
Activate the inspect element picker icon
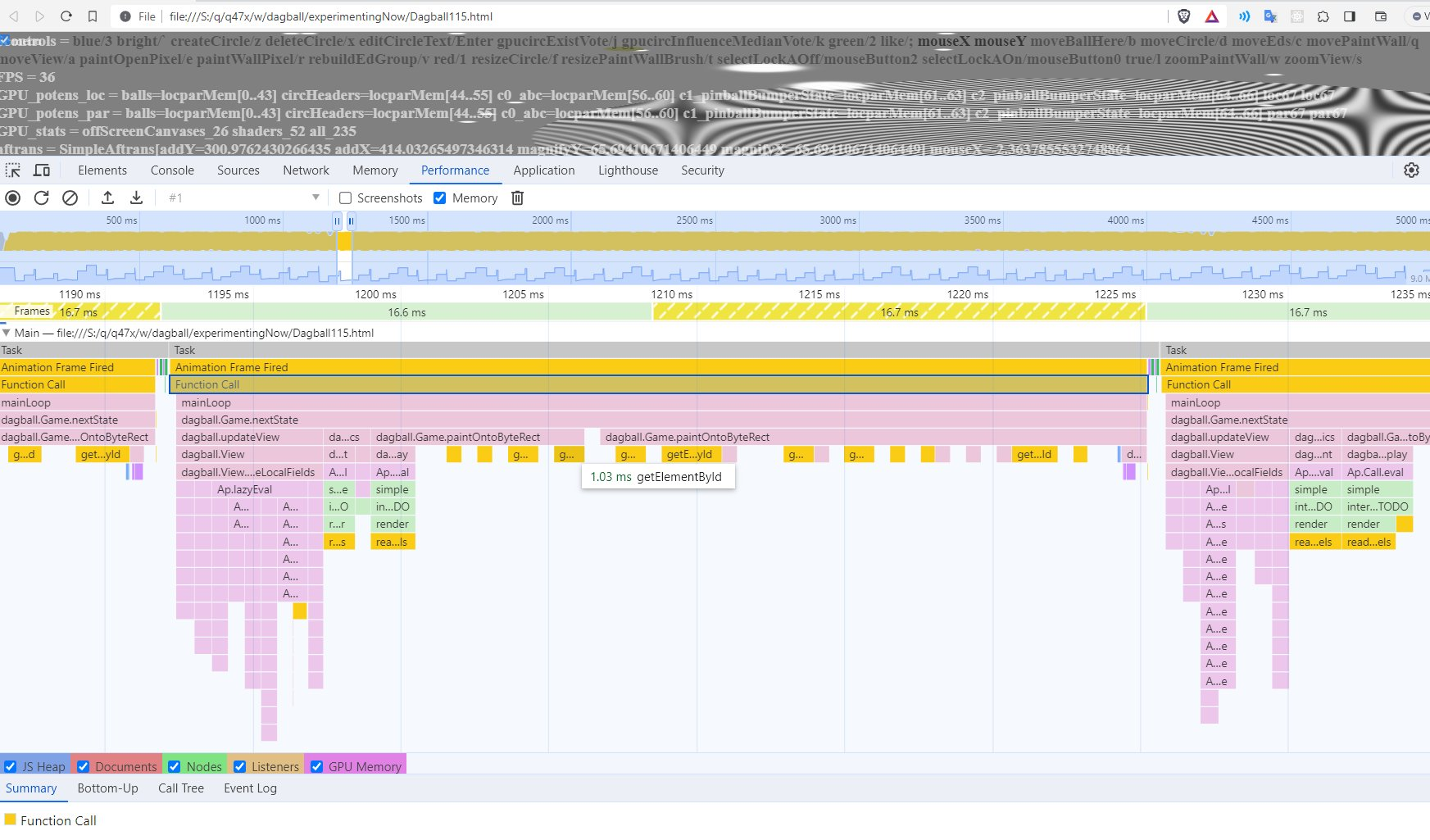coord(13,170)
